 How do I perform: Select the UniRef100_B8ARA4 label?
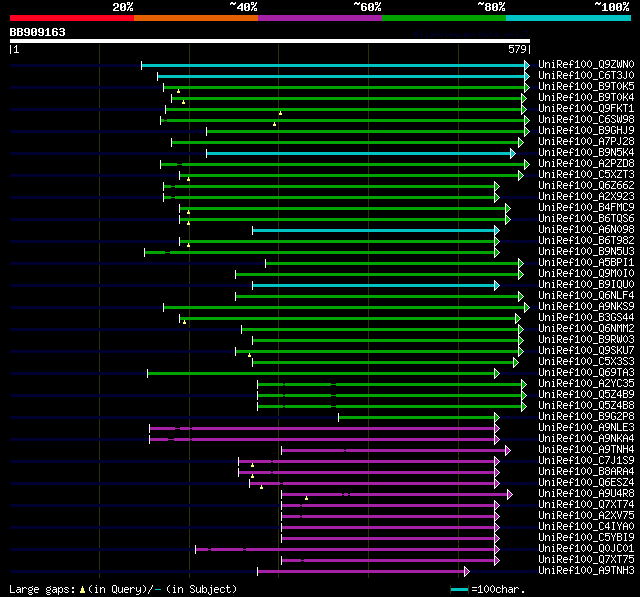click(x=586, y=472)
